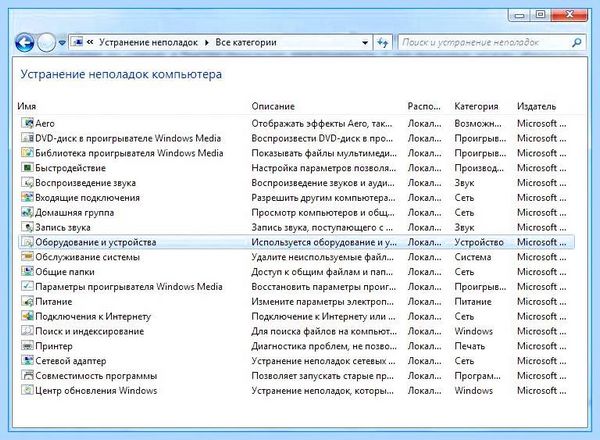Click the DVD-диск в проигрывателе icon
Image resolution: width=600 pixels, height=440 pixels.
(27, 138)
